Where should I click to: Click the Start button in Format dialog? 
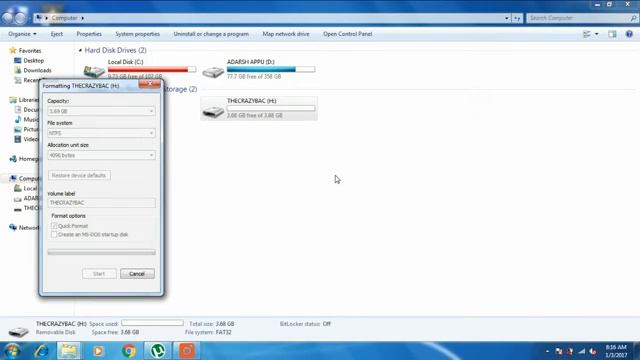pyautogui.click(x=99, y=274)
